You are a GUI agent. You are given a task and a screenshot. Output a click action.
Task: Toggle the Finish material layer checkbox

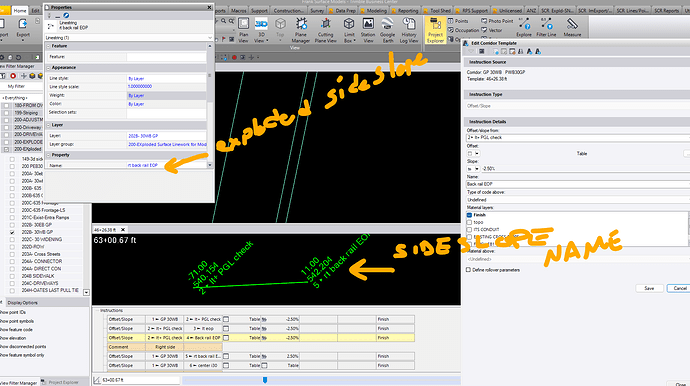pyautogui.click(x=469, y=215)
